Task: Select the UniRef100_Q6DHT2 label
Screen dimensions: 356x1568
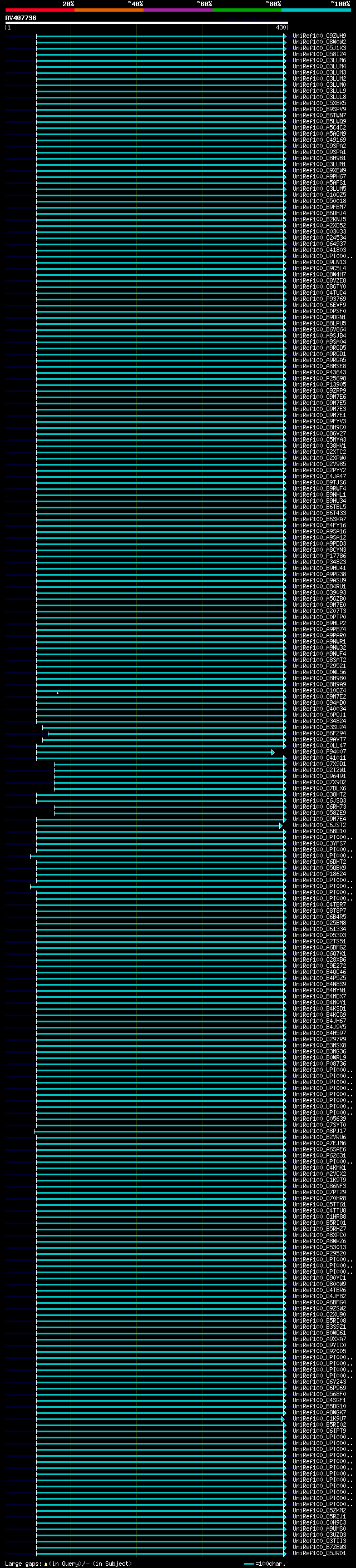Action: pyautogui.click(x=319, y=863)
